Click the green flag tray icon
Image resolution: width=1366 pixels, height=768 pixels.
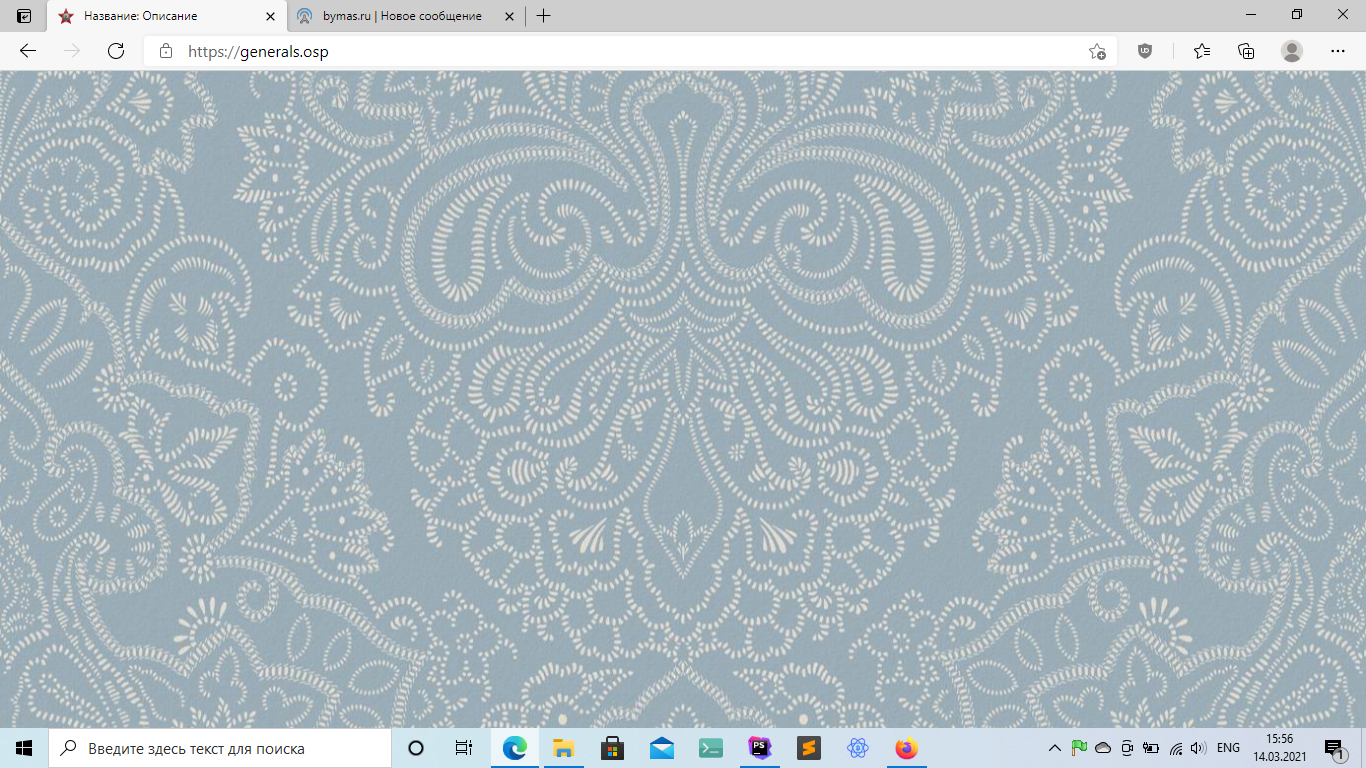[1079, 748]
